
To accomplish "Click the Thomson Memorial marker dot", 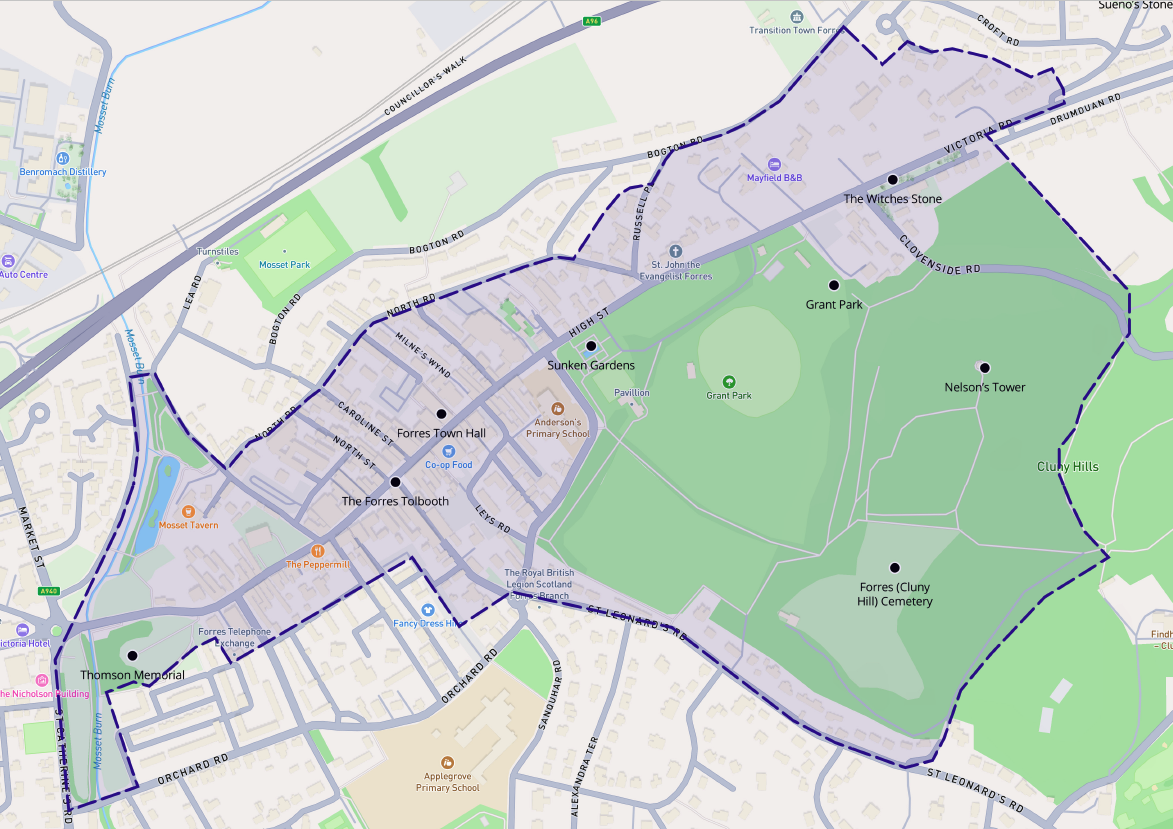I will coord(134,655).
